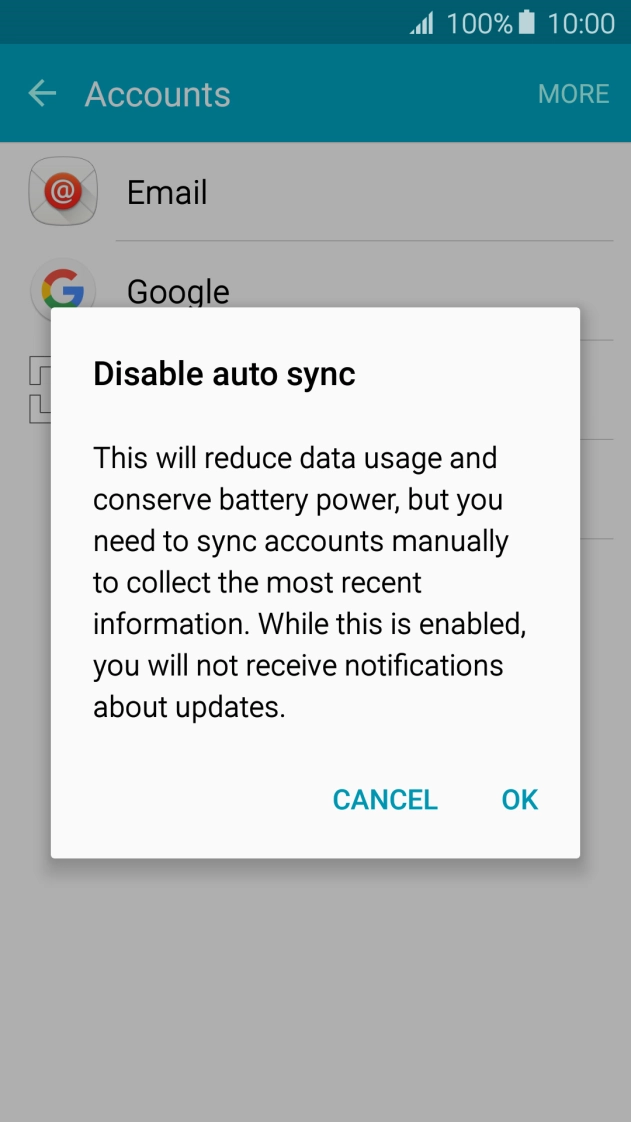Image resolution: width=631 pixels, height=1122 pixels.
Task: Tap the battery icon in status bar
Action: coord(528,23)
